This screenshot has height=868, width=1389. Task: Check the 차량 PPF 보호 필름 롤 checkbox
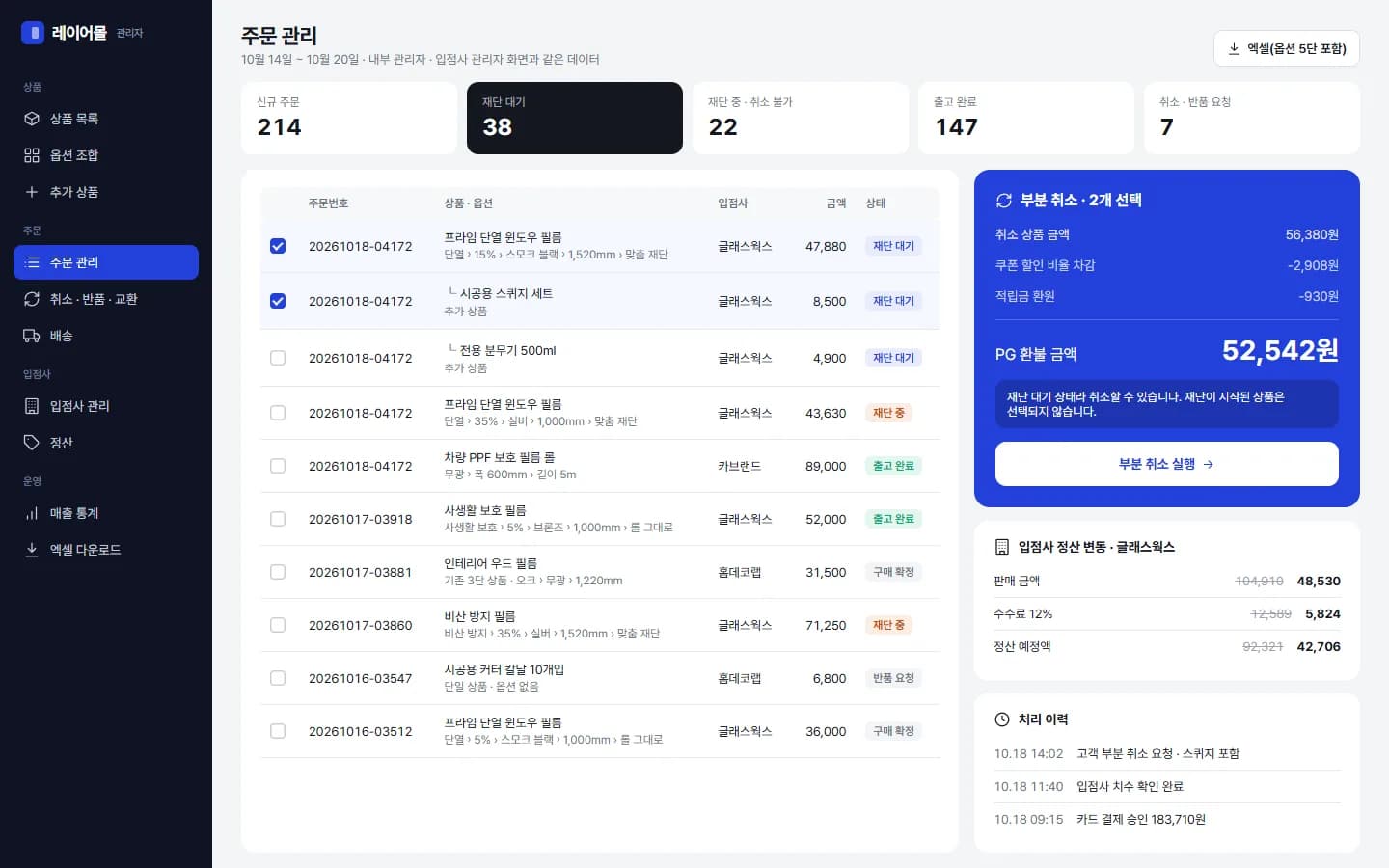click(278, 466)
